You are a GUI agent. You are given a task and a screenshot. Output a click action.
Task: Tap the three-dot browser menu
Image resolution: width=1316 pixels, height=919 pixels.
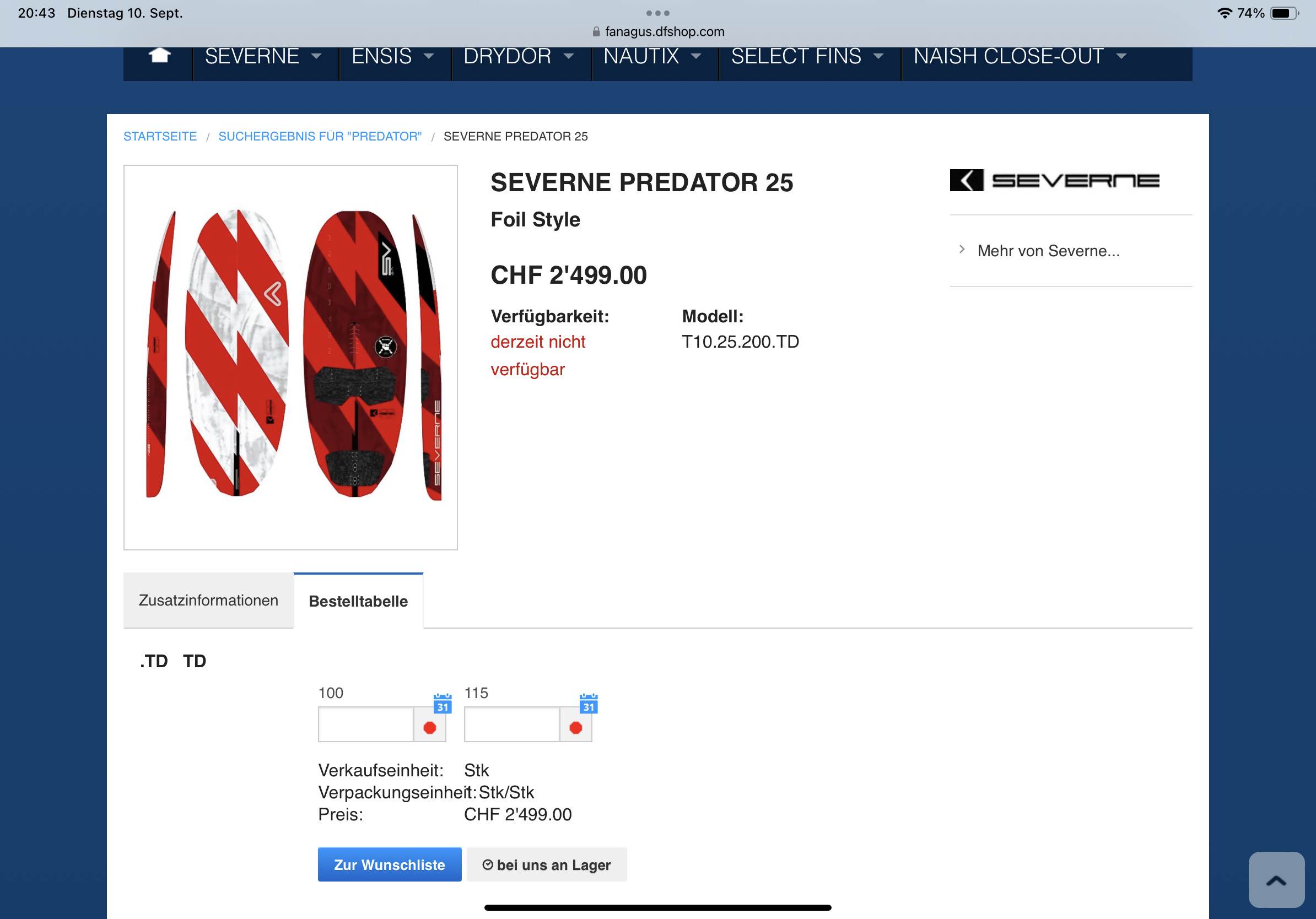pyautogui.click(x=658, y=13)
